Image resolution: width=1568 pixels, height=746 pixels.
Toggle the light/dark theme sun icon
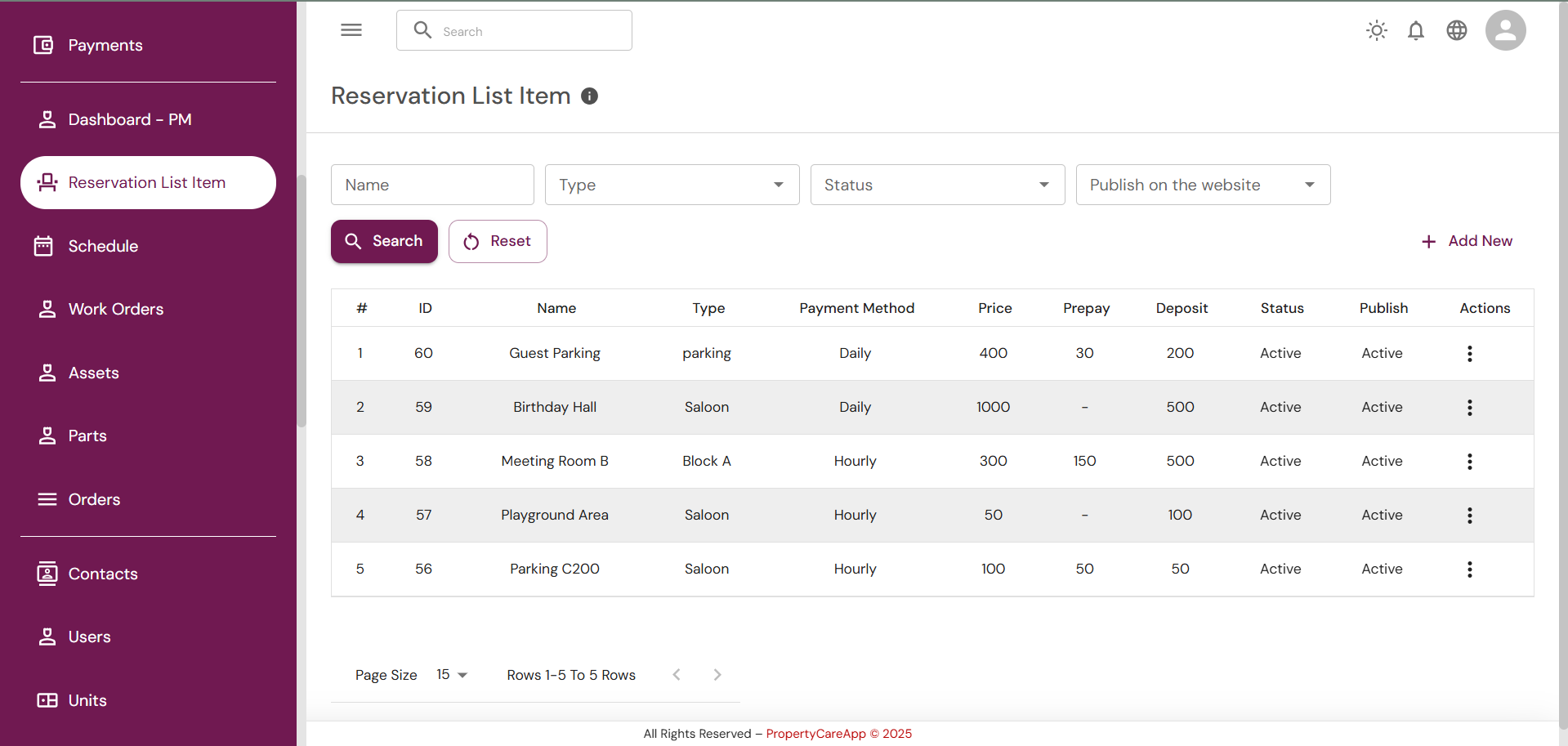pos(1377,31)
